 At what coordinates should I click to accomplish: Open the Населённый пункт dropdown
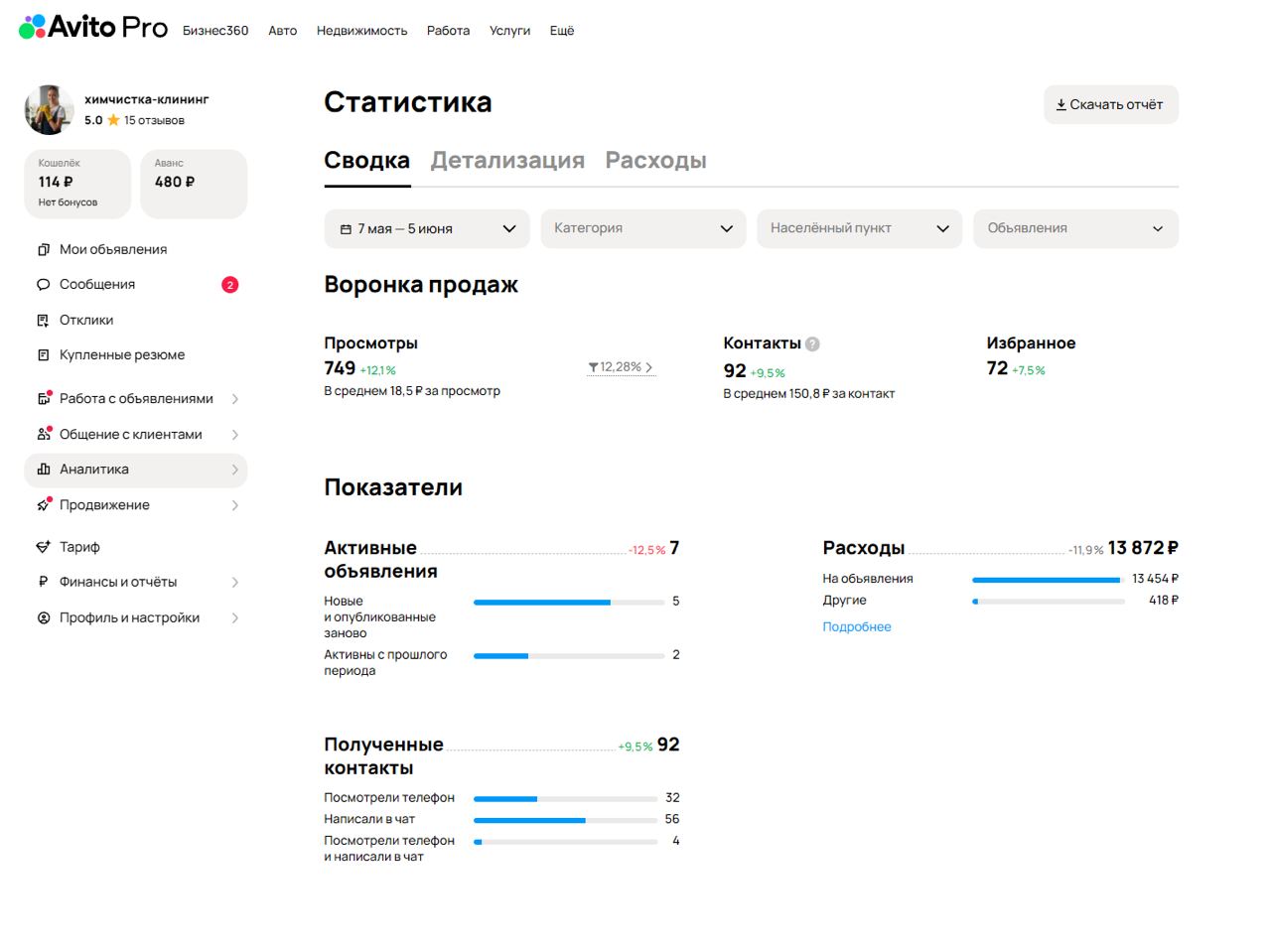tap(859, 229)
